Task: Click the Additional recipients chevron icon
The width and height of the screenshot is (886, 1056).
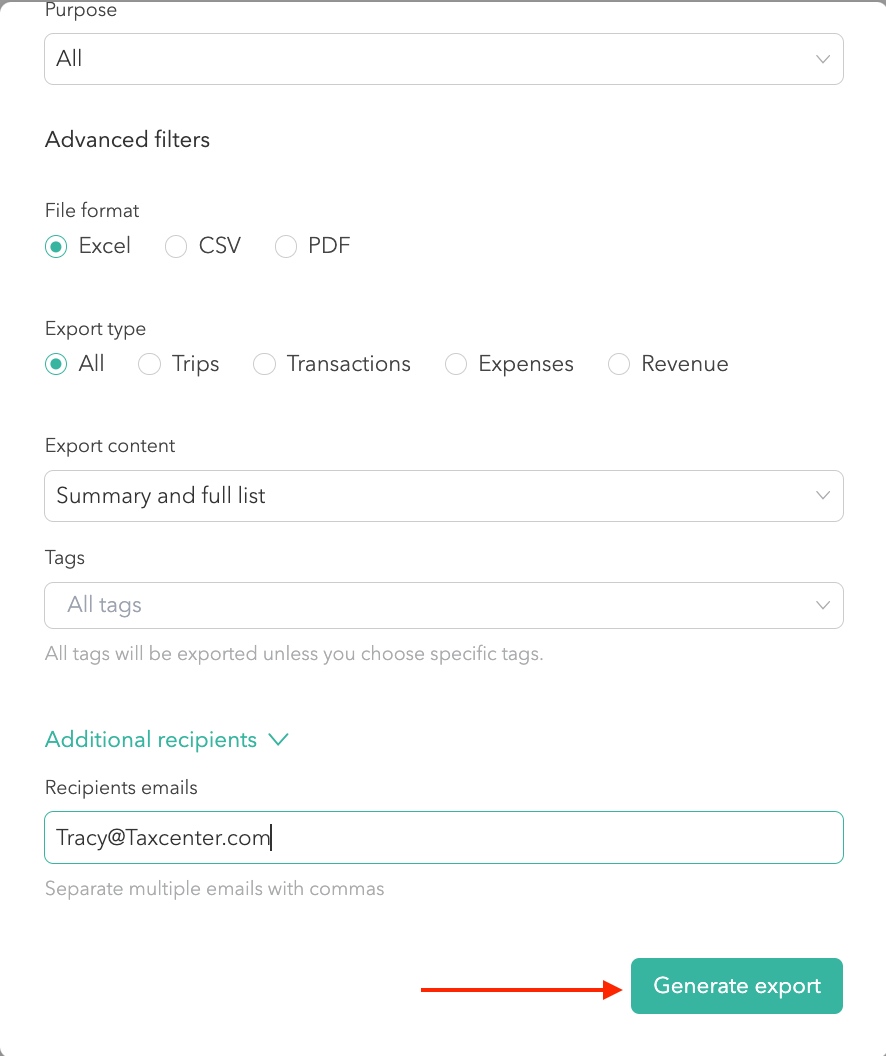Action: 279,740
